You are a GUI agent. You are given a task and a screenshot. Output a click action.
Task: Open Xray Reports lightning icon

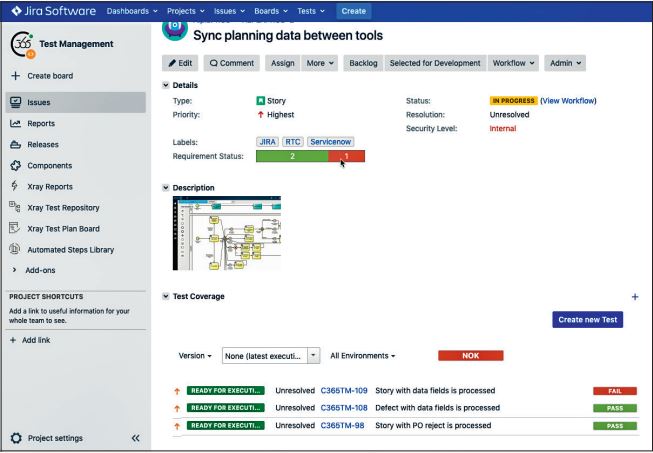click(x=17, y=186)
